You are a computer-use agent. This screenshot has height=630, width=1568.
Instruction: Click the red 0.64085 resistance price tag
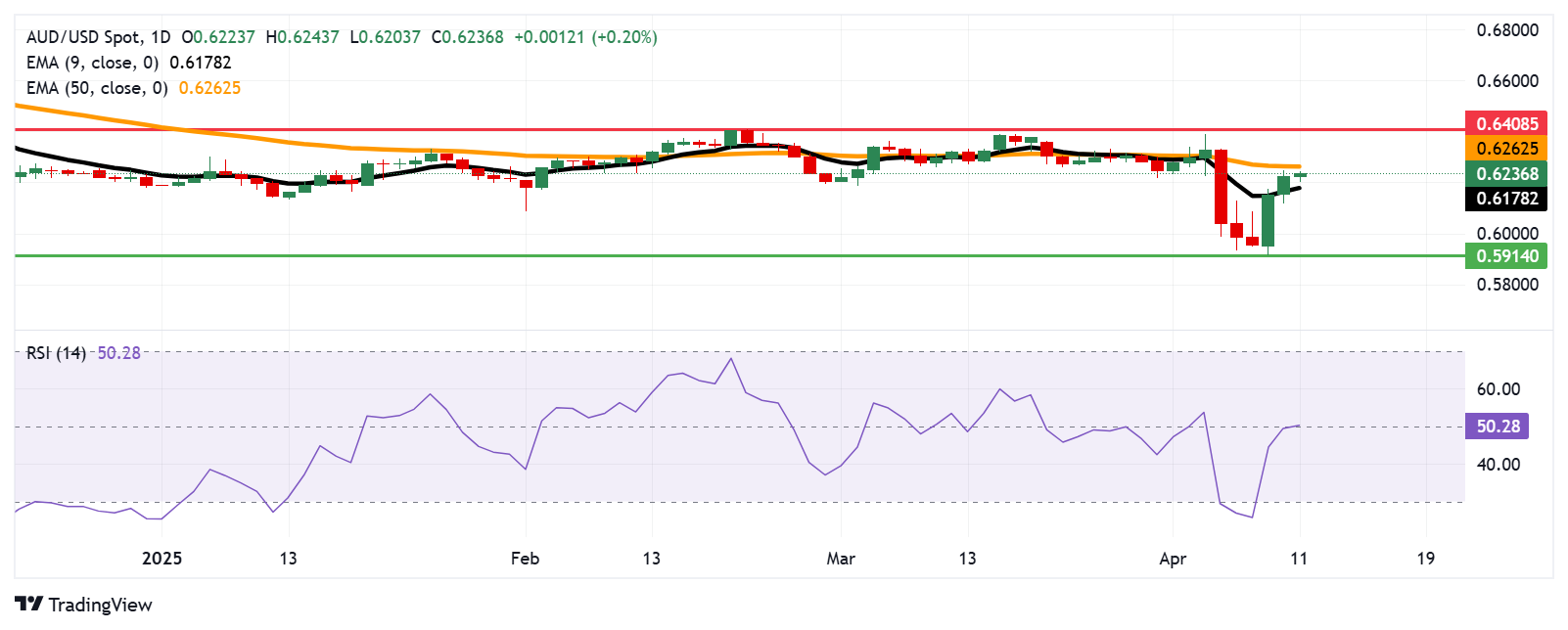(1506, 123)
